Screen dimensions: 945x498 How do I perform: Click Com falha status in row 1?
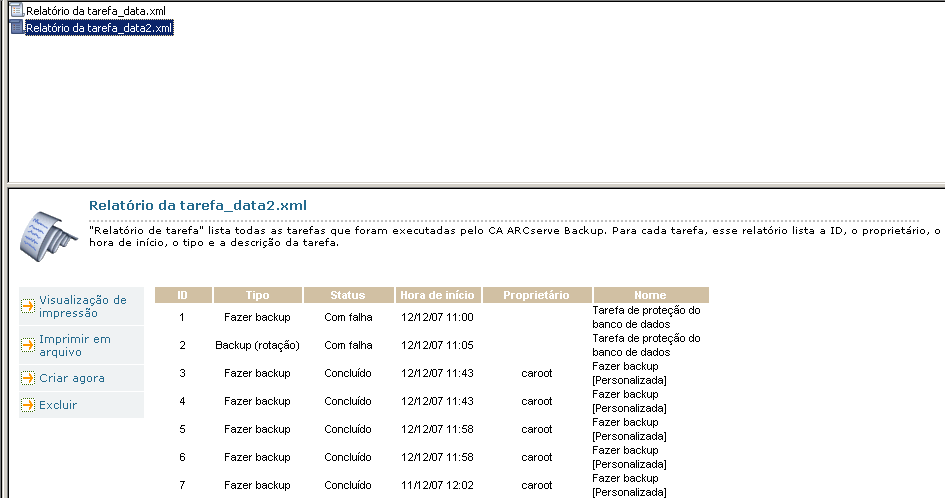pyautogui.click(x=348, y=317)
